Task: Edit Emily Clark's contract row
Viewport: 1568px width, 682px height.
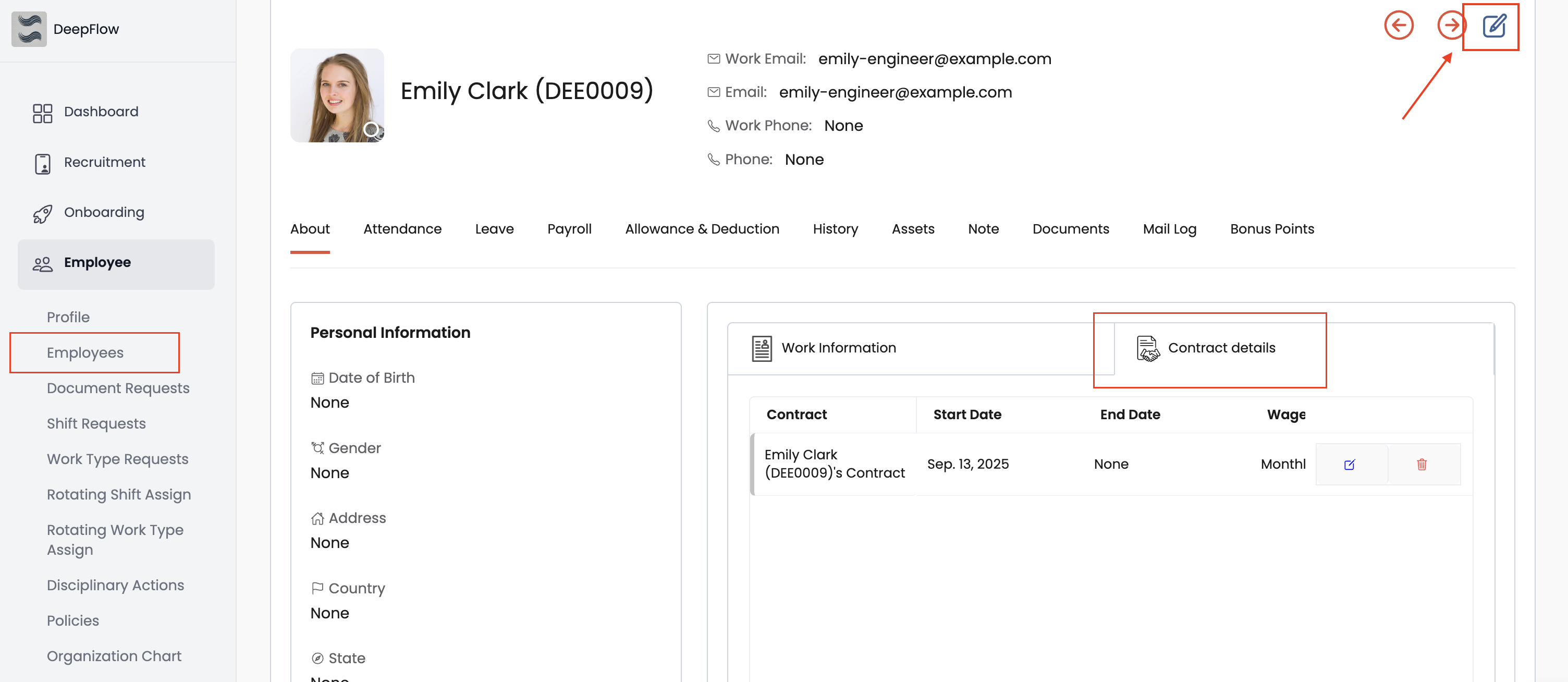Action: coord(1349,465)
